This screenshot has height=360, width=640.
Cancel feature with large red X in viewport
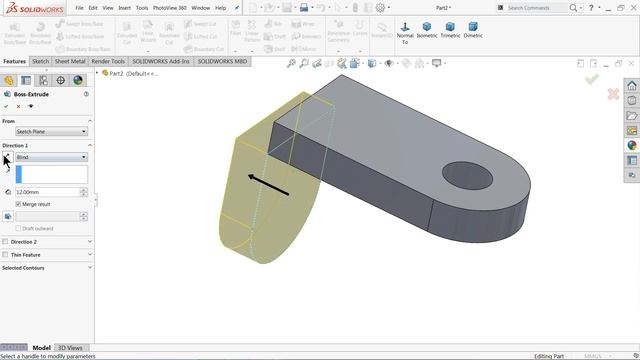click(613, 94)
